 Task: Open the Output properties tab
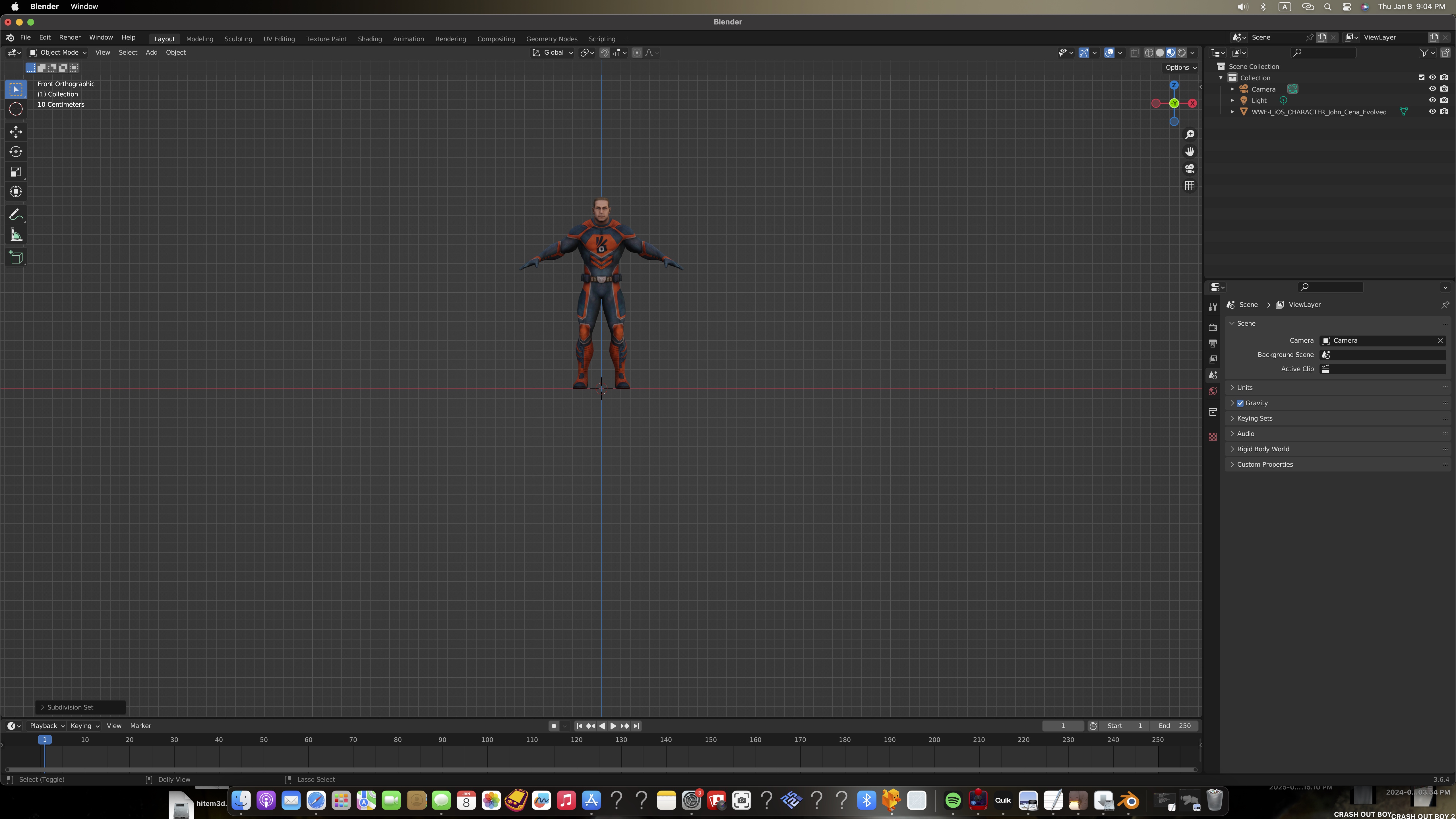coord(1213,343)
